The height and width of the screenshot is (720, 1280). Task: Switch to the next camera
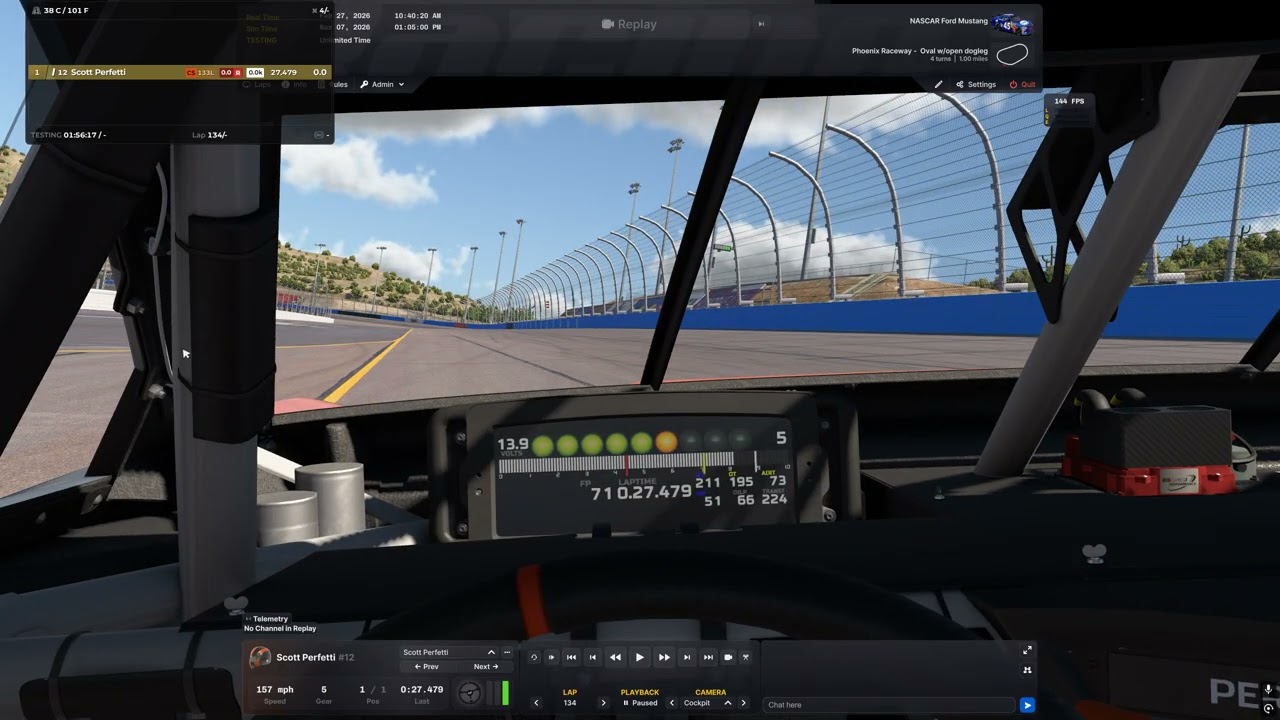(x=743, y=703)
